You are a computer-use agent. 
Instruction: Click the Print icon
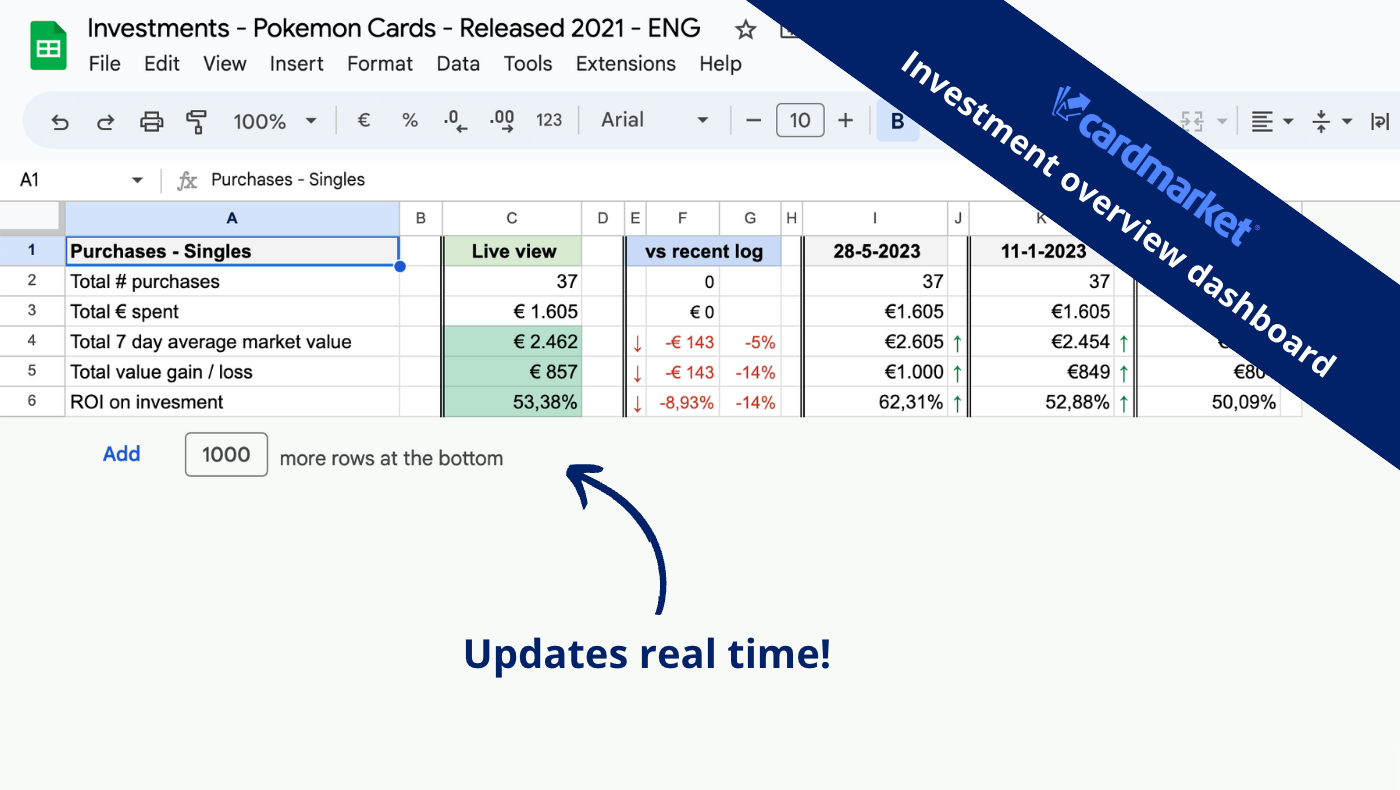pyautogui.click(x=151, y=122)
